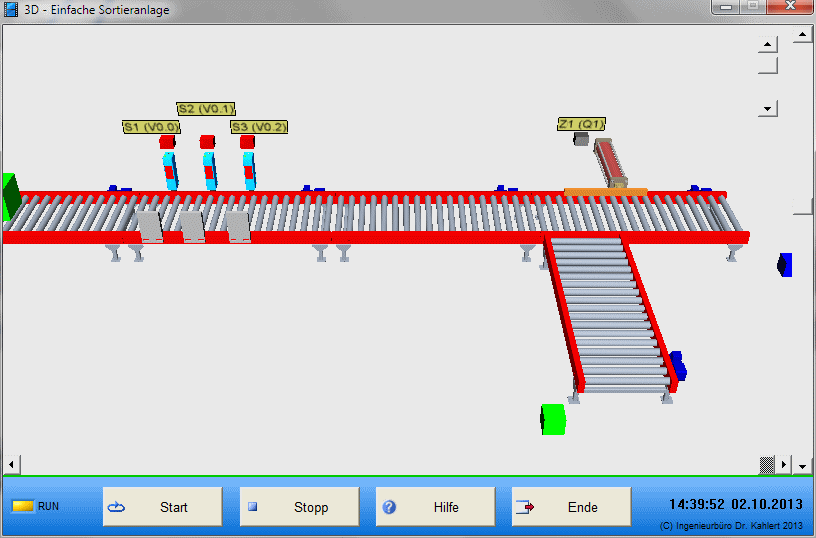Click the green box below the side conveyor
This screenshot has width=816, height=538.
pyautogui.click(x=553, y=419)
